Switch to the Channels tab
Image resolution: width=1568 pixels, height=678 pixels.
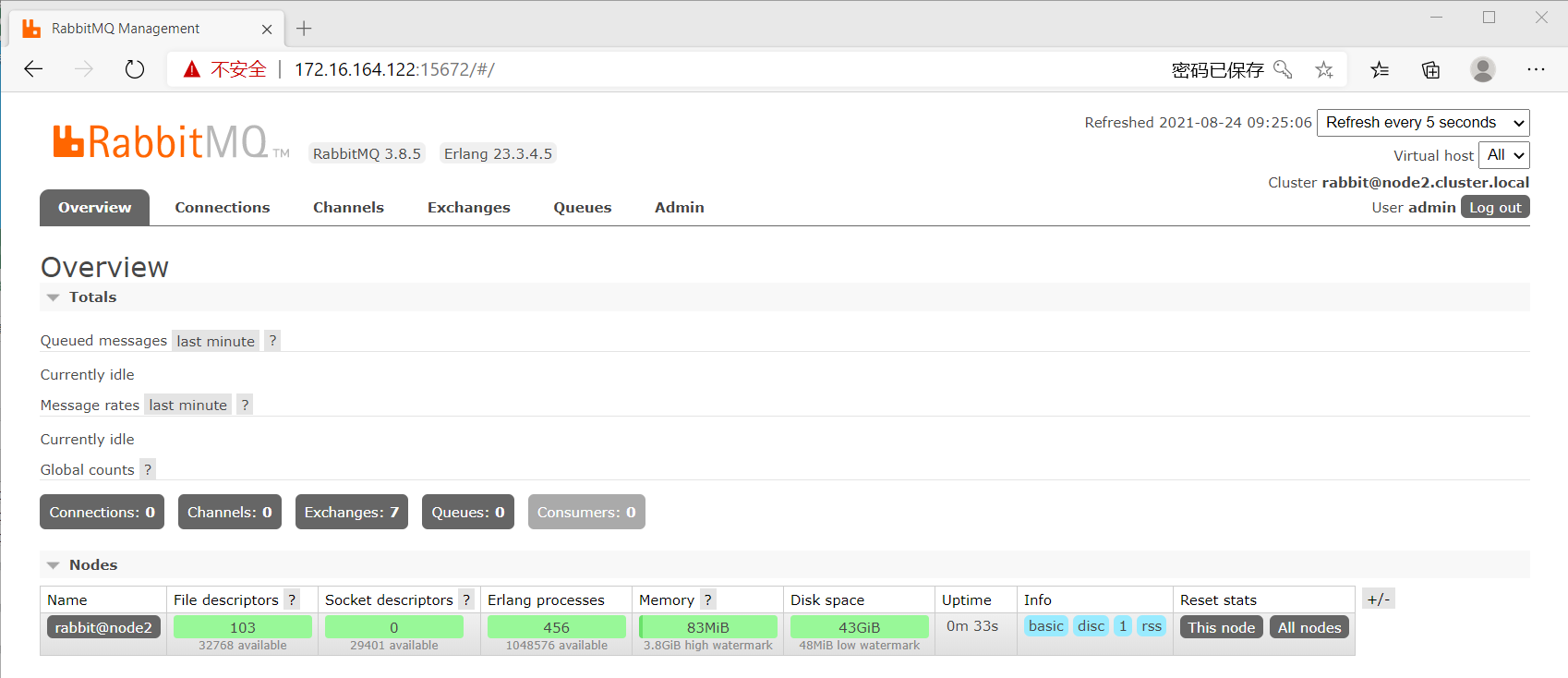(348, 208)
